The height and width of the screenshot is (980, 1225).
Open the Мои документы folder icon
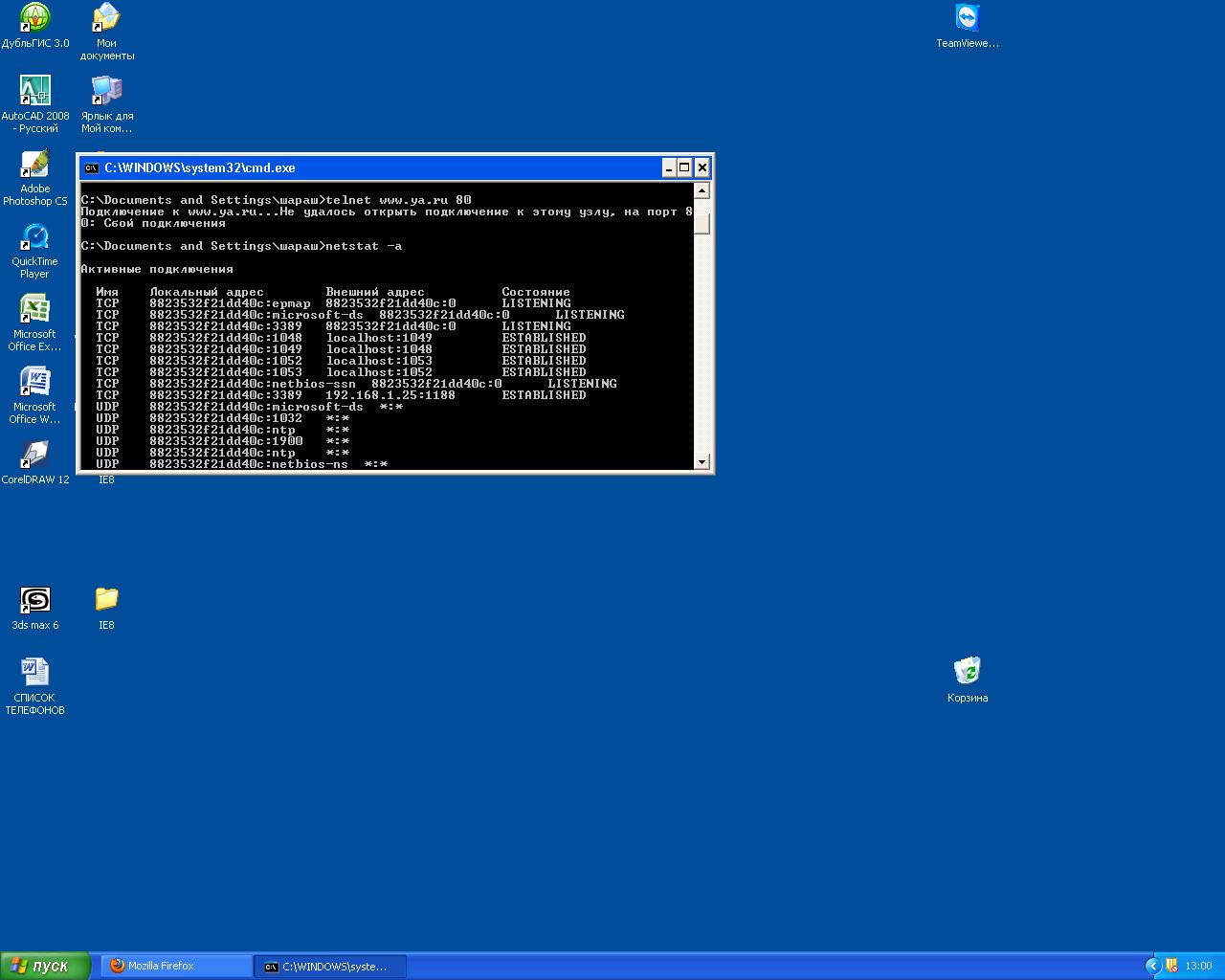(x=106, y=18)
